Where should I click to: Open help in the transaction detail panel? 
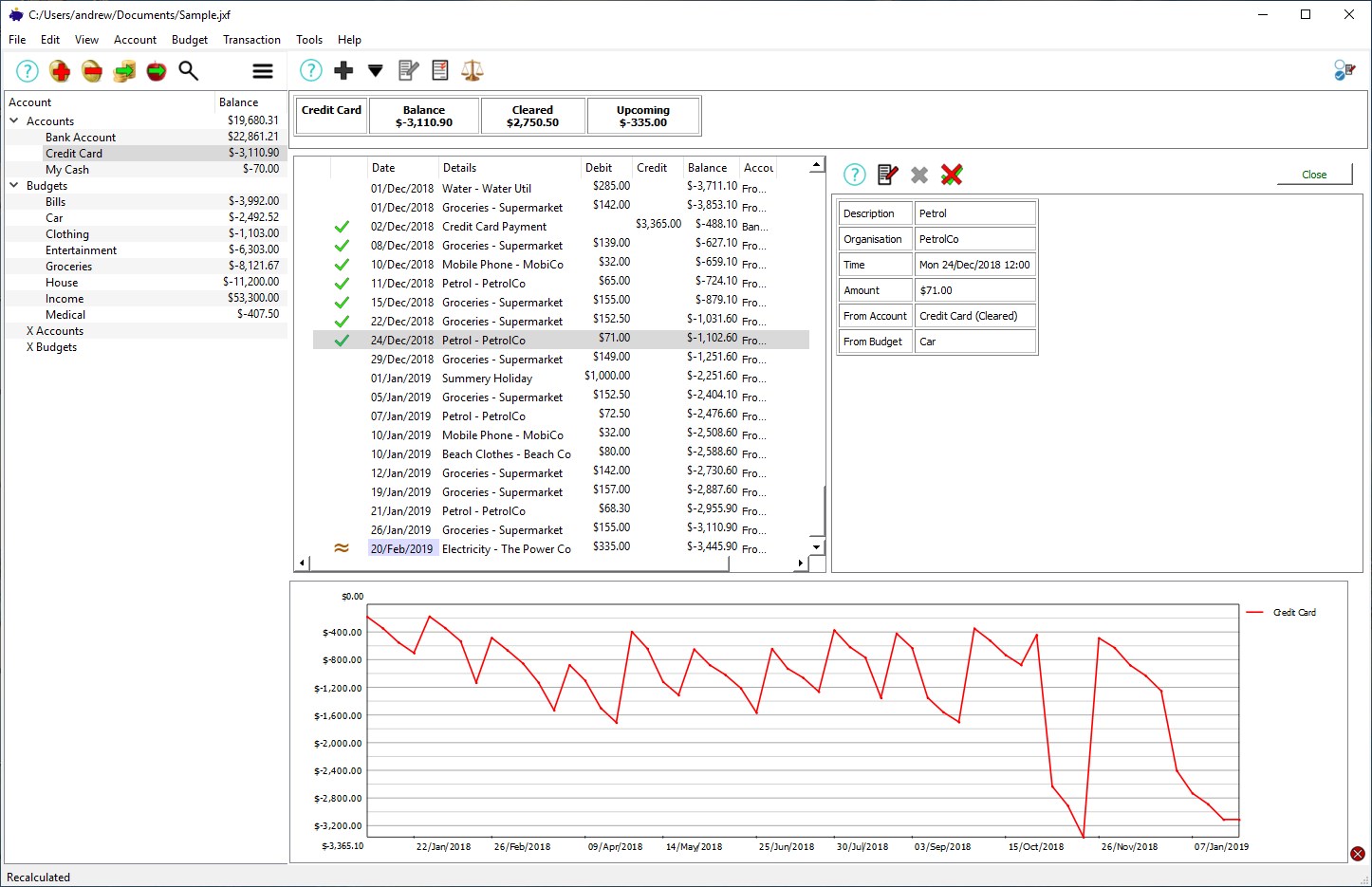pyautogui.click(x=855, y=175)
